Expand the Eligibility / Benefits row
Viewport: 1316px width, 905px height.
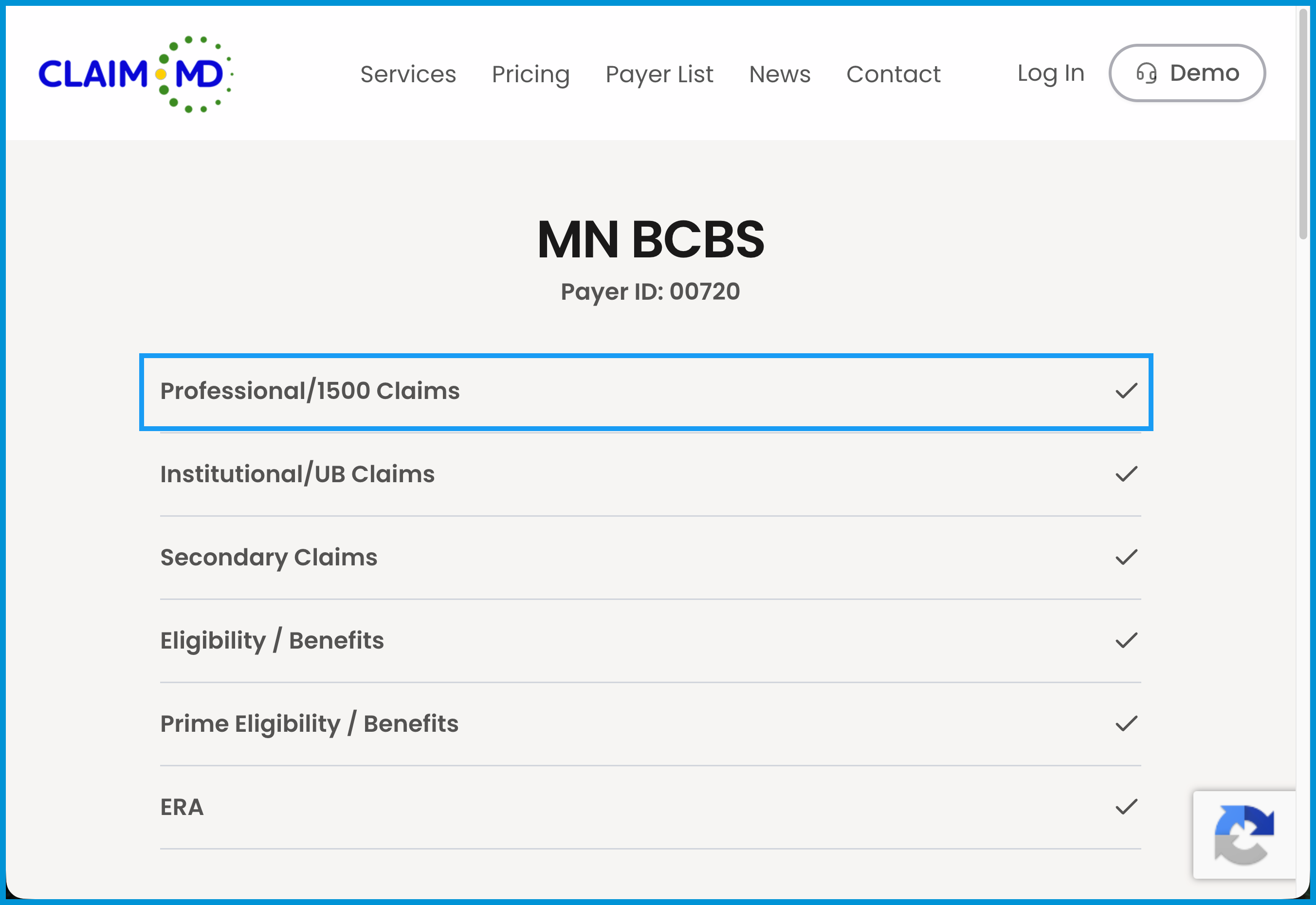pos(650,641)
